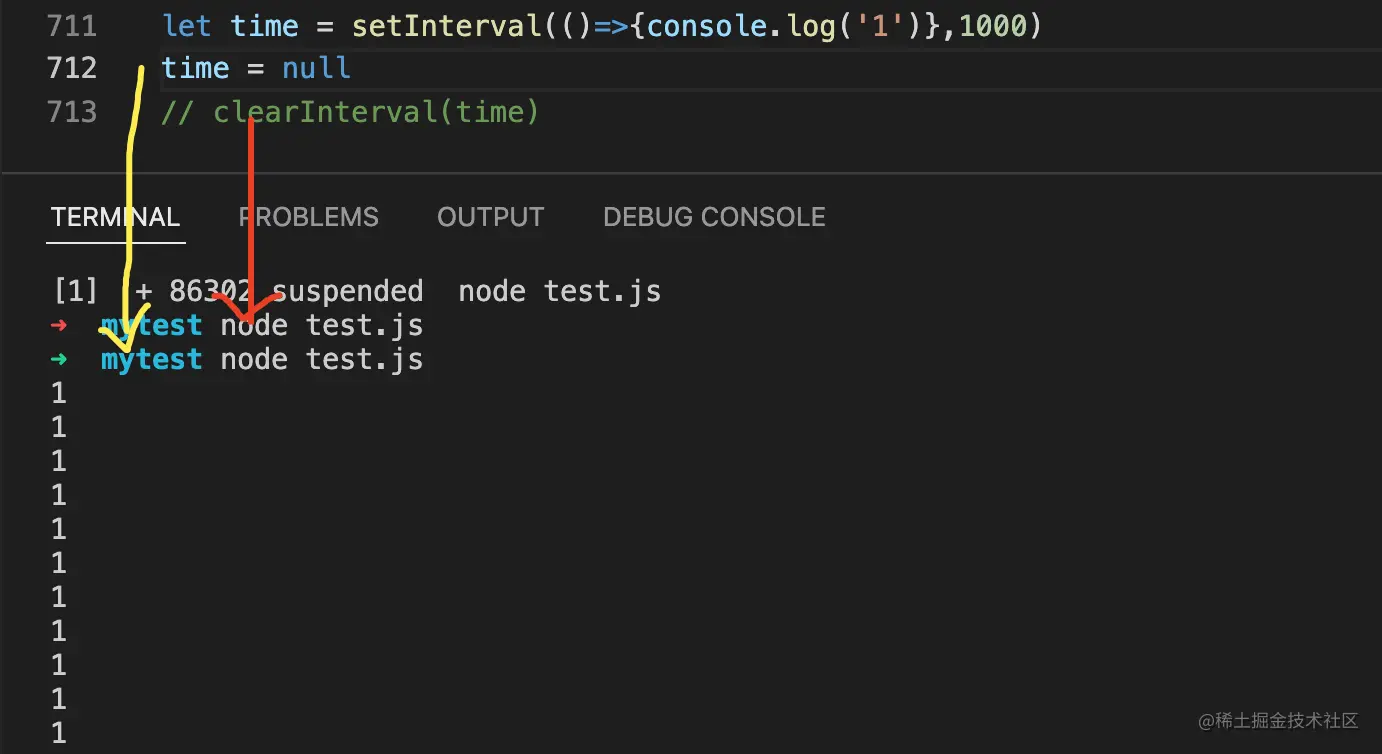Click line number 713 in the gutter
The image size is (1382, 754).
click(72, 111)
